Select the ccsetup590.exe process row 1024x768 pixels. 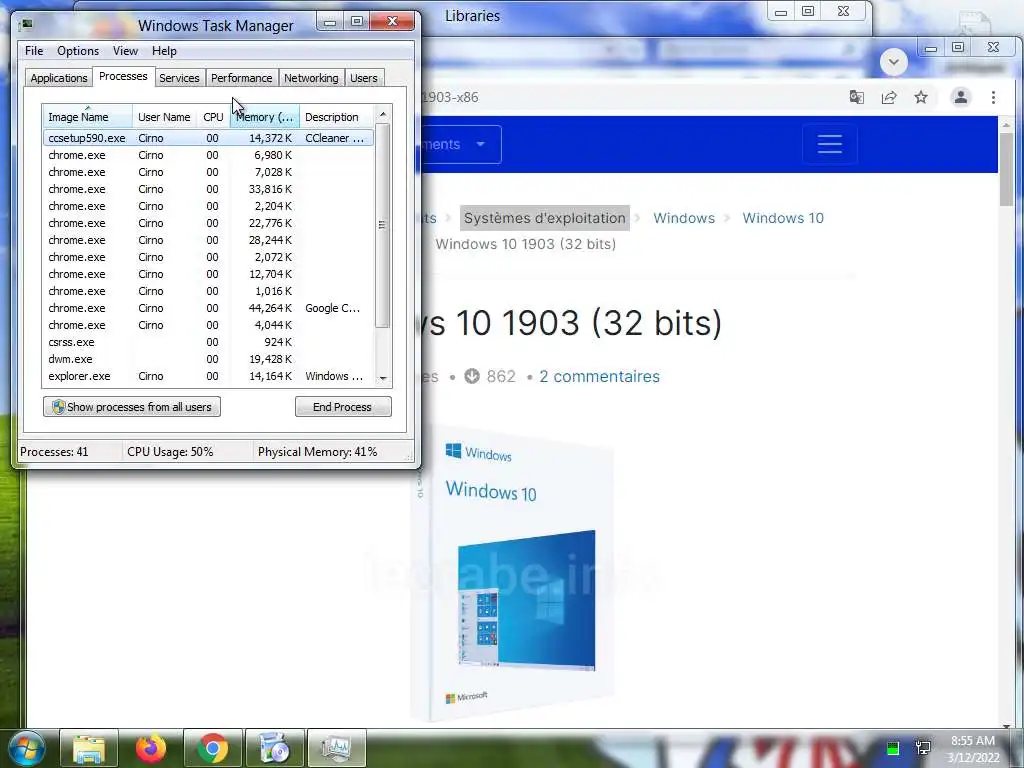(x=208, y=138)
